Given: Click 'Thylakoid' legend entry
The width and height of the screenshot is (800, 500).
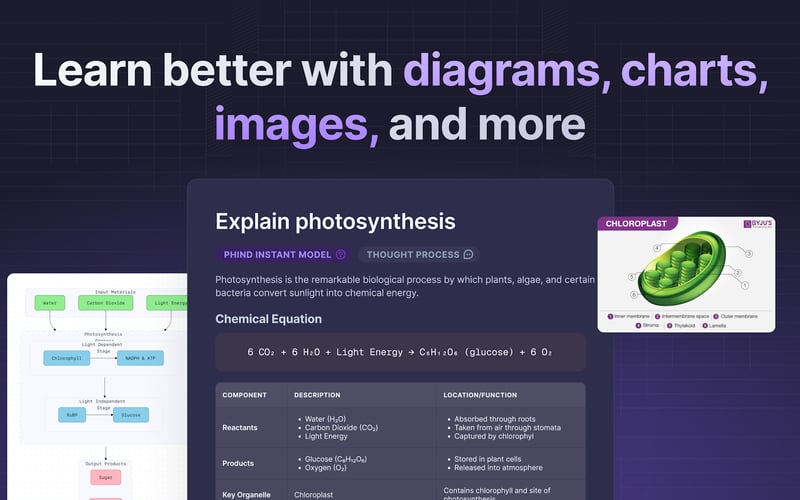Looking at the screenshot, I should click(681, 326).
